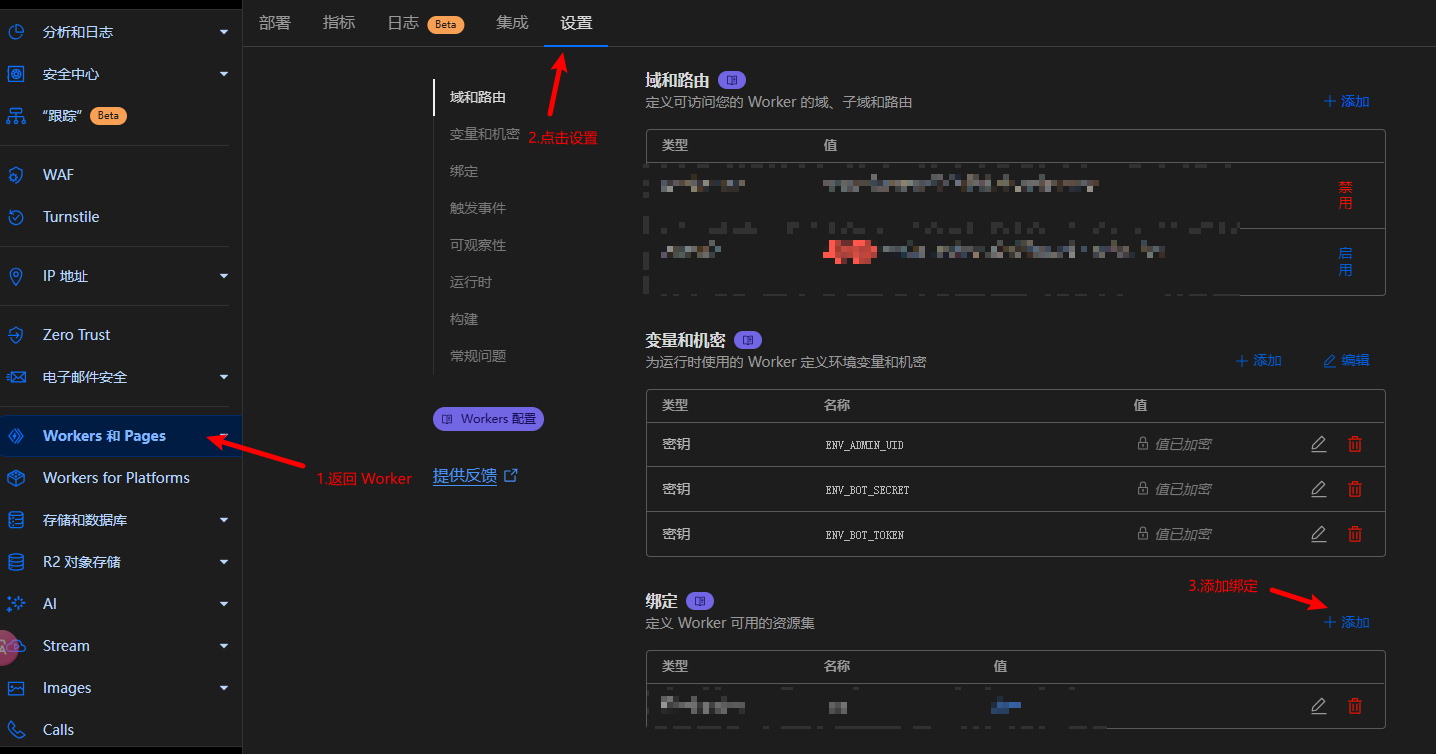Delete the ENV_BOT_SECRET variable
The width and height of the screenshot is (1436, 754).
click(1355, 489)
